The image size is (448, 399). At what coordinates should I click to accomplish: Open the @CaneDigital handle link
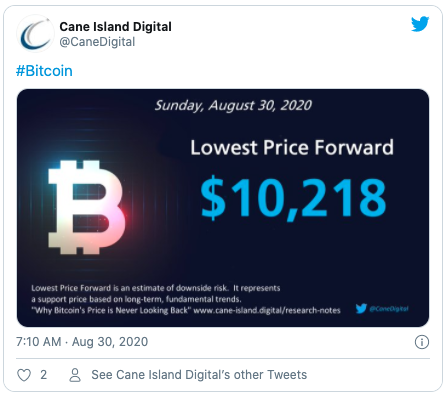click(97, 42)
